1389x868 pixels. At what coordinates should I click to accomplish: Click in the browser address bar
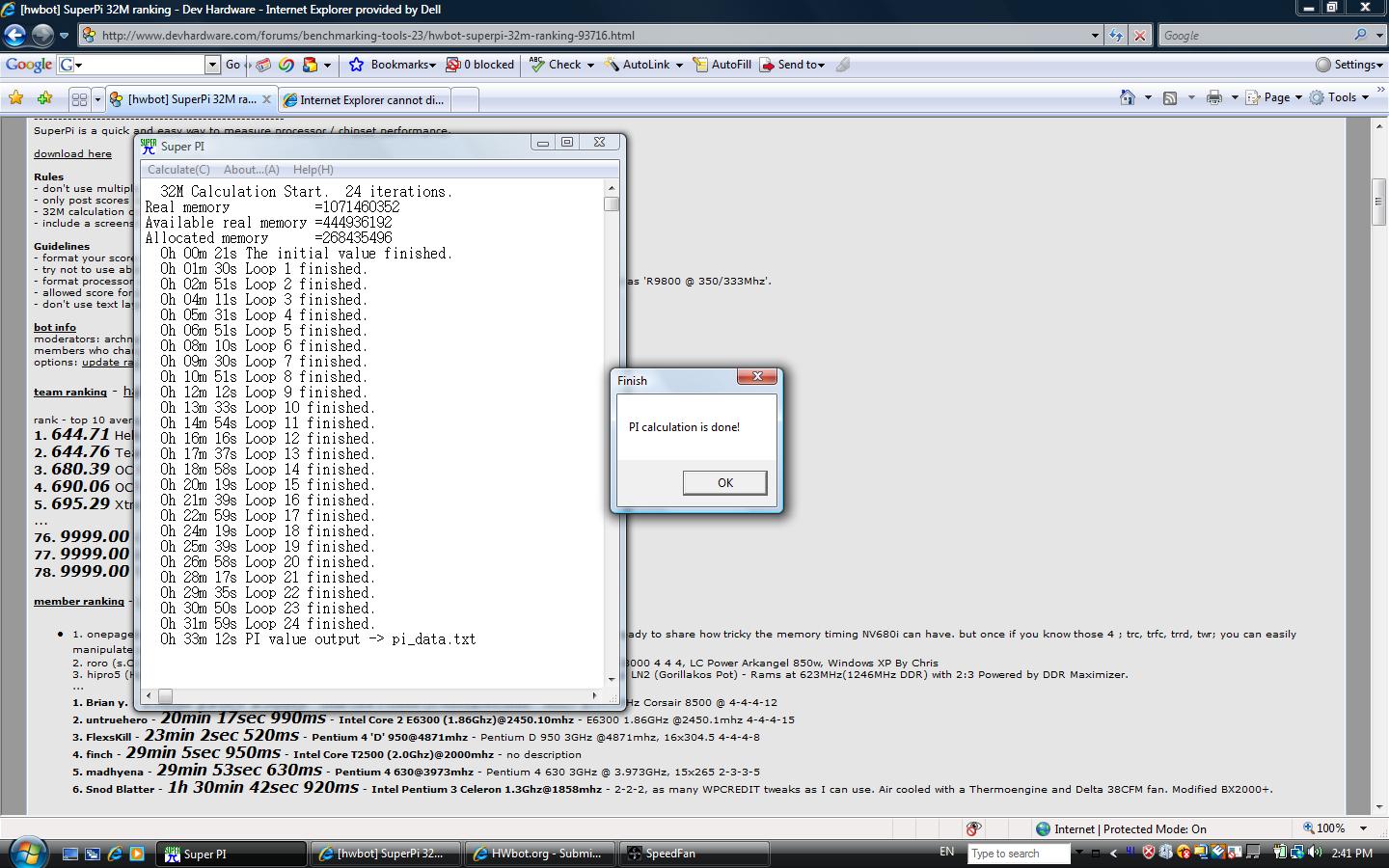(x=588, y=36)
